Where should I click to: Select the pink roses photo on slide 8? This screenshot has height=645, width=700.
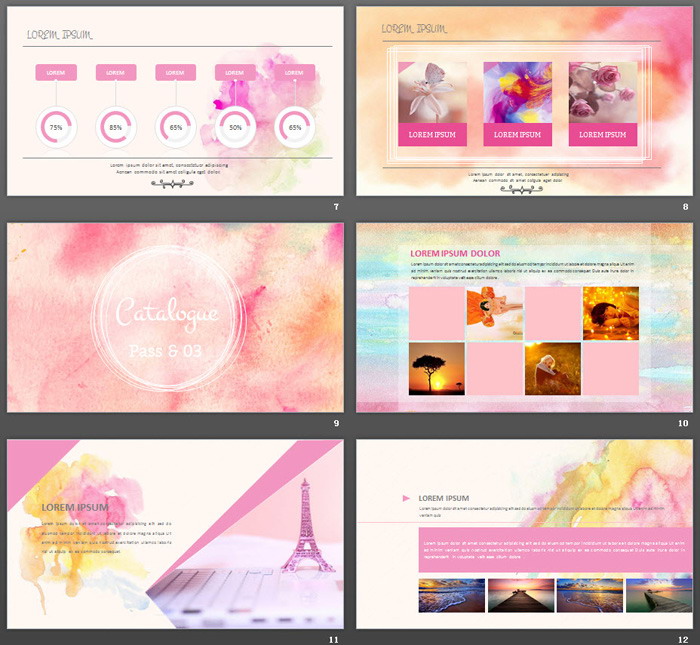[x=603, y=92]
